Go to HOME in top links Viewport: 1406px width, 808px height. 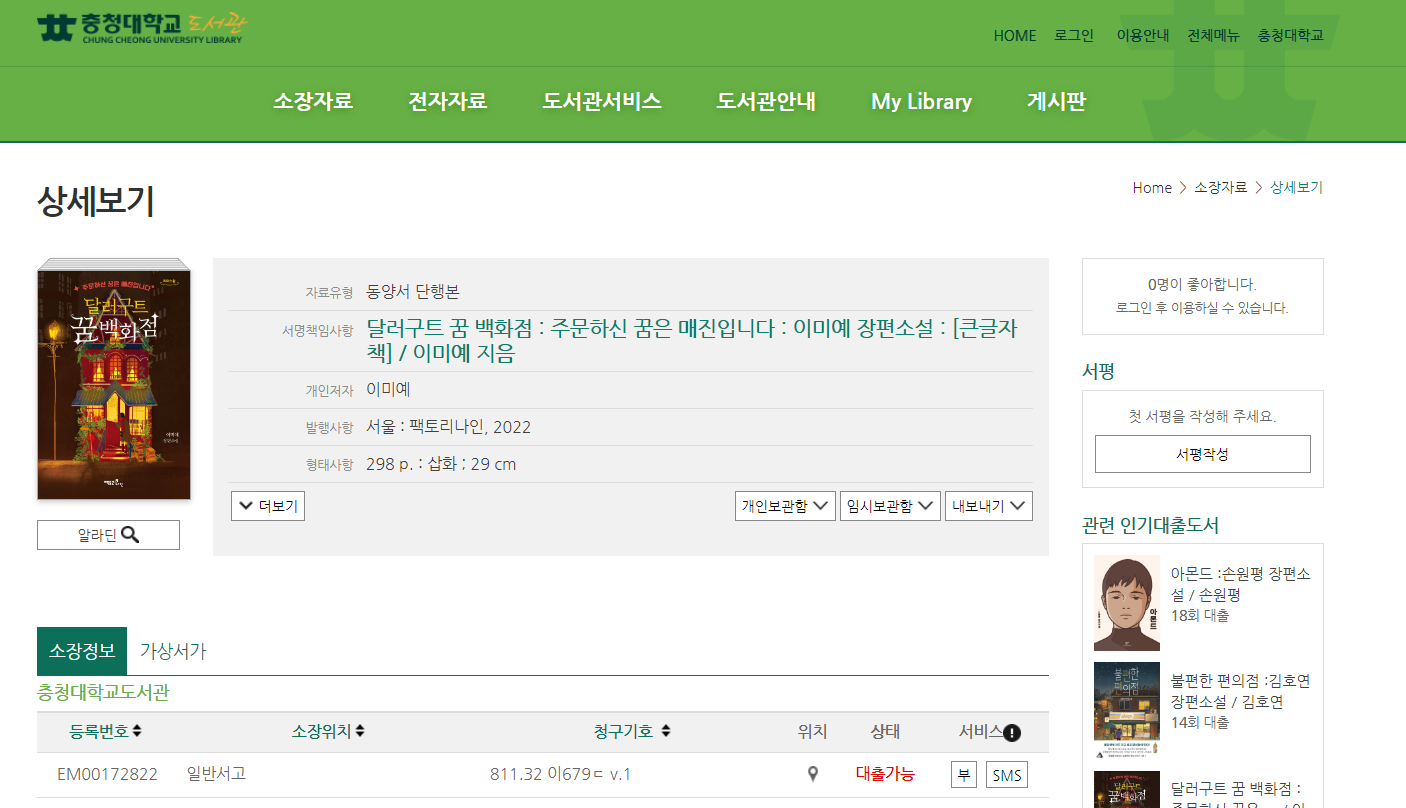1015,35
